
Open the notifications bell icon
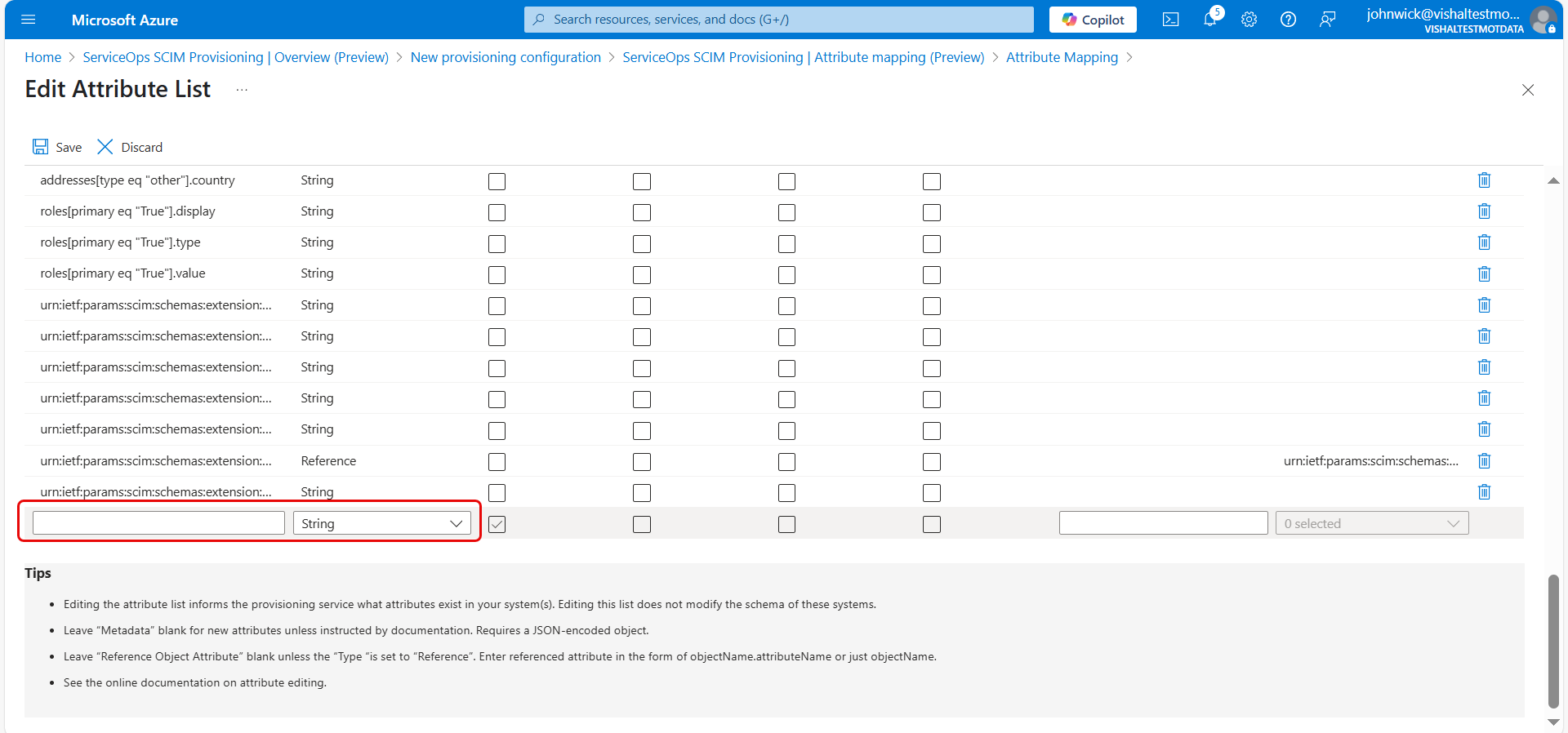[1210, 20]
